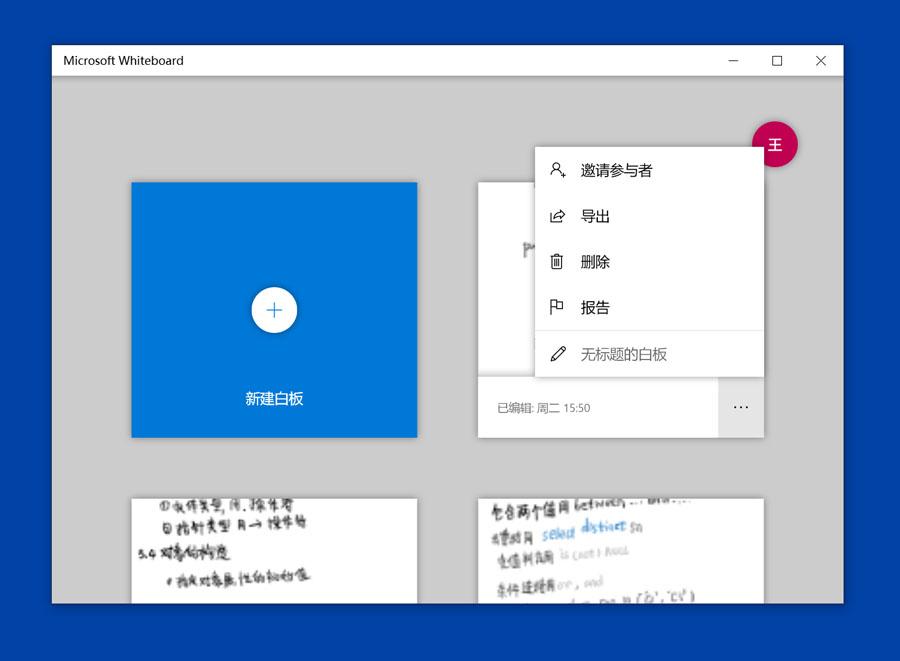Open the whiteboard edited 周二 15:50 thumbnail
The height and width of the screenshot is (661, 900).
(x=506, y=279)
